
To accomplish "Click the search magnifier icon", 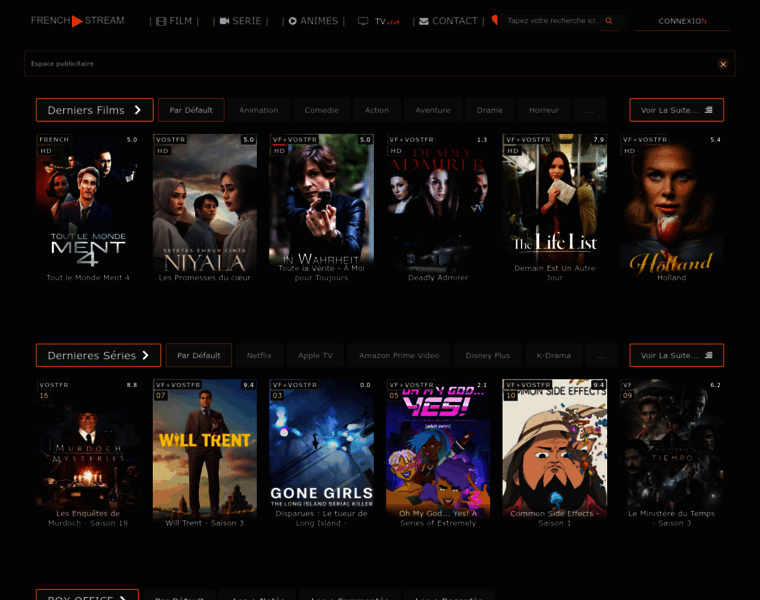I will click(x=609, y=21).
